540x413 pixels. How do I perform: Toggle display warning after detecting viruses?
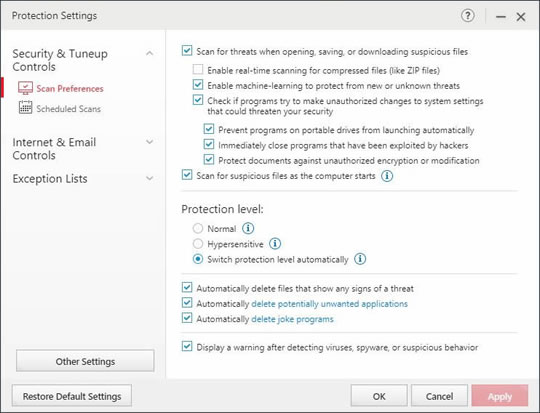(187, 346)
